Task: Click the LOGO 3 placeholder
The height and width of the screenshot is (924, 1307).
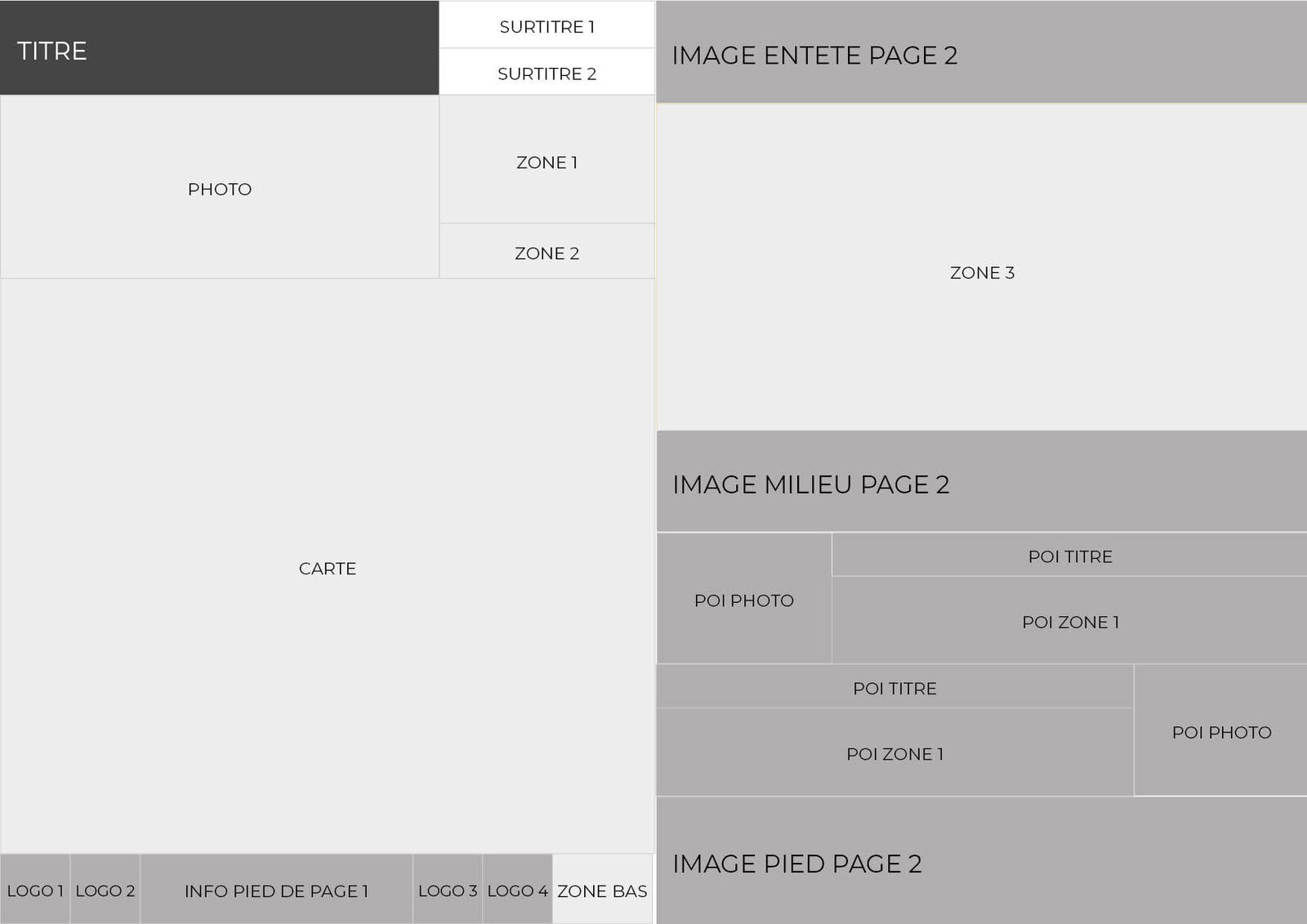Action: pos(448,889)
